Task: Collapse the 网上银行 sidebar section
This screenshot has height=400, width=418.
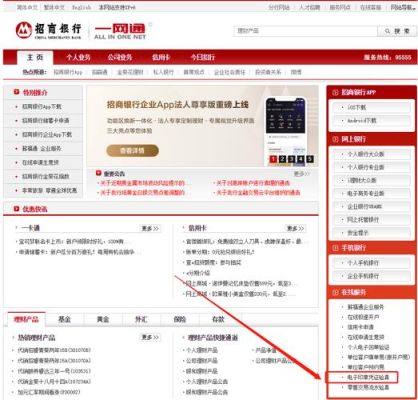Action: [335, 139]
